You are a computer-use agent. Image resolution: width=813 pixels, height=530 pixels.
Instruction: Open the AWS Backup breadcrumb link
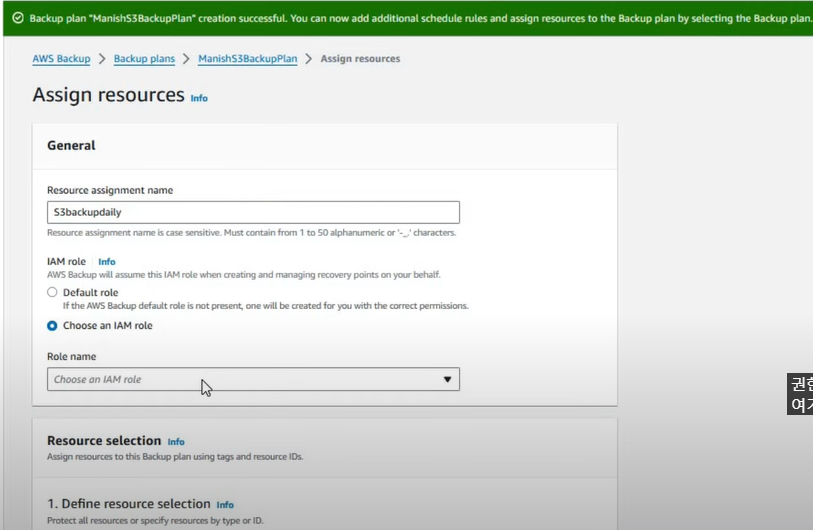61,59
